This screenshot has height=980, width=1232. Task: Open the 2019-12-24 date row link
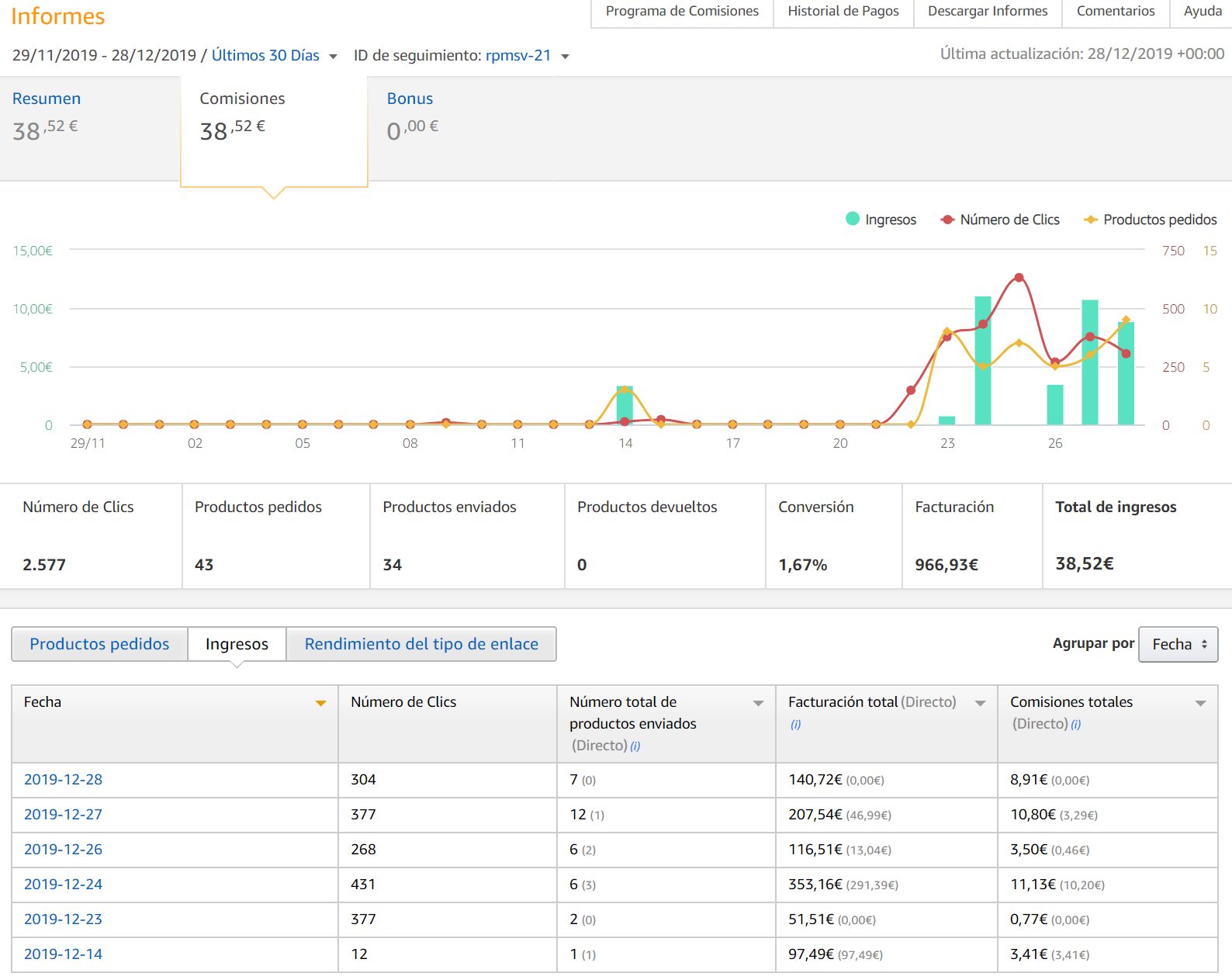pos(63,885)
